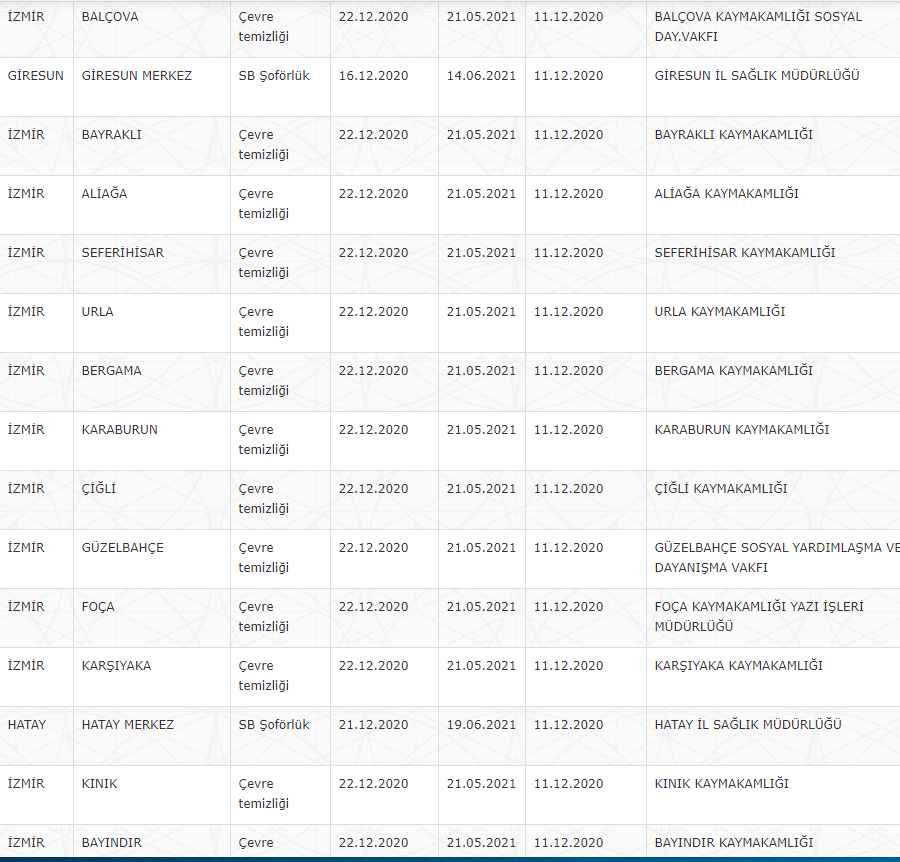
Task: Click the KARABURUN district cell
Action: pos(120,430)
